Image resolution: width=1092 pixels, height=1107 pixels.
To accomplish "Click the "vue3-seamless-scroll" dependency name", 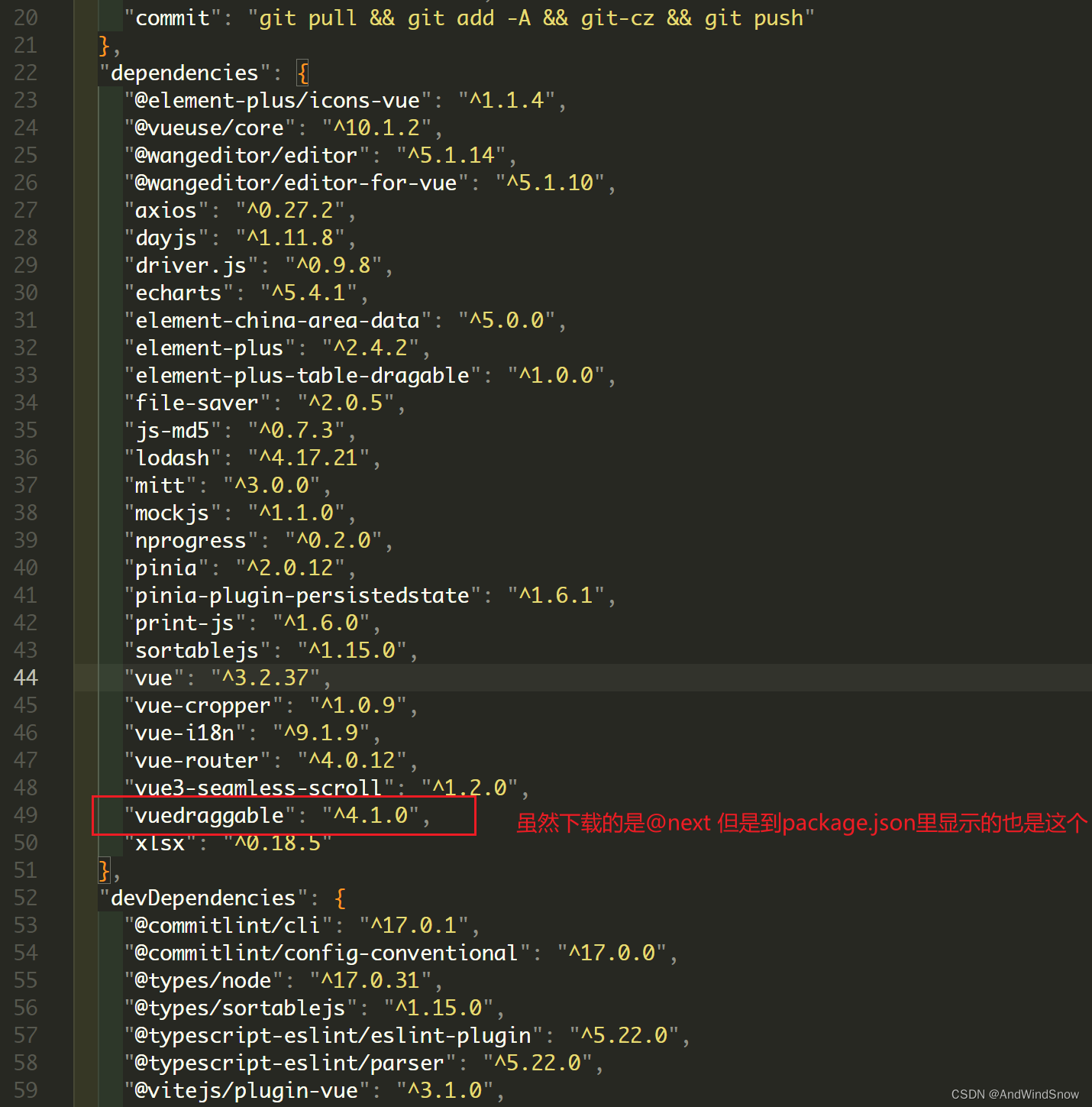I will (256, 787).
